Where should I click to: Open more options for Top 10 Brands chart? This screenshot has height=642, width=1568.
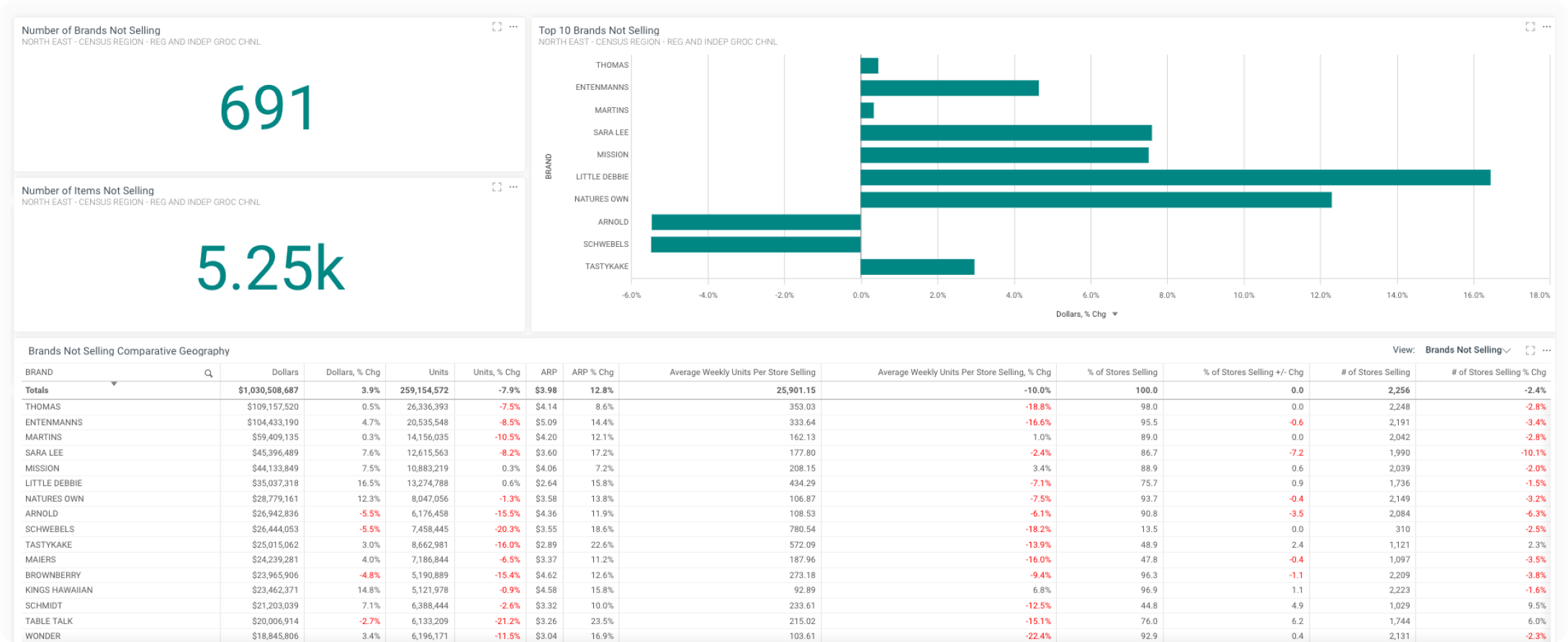pos(1546,27)
